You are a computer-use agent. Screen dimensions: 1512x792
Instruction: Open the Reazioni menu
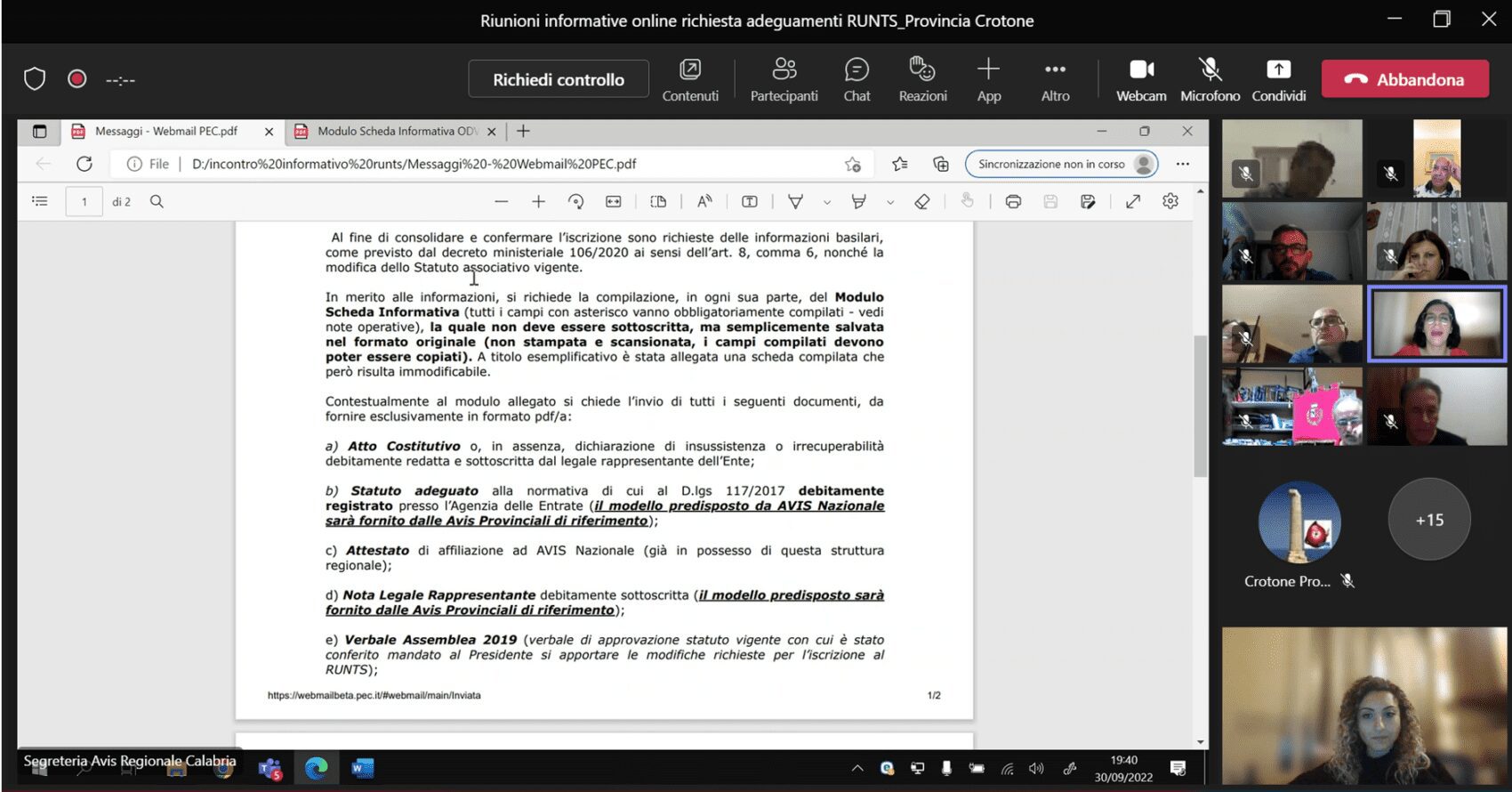[x=922, y=80]
